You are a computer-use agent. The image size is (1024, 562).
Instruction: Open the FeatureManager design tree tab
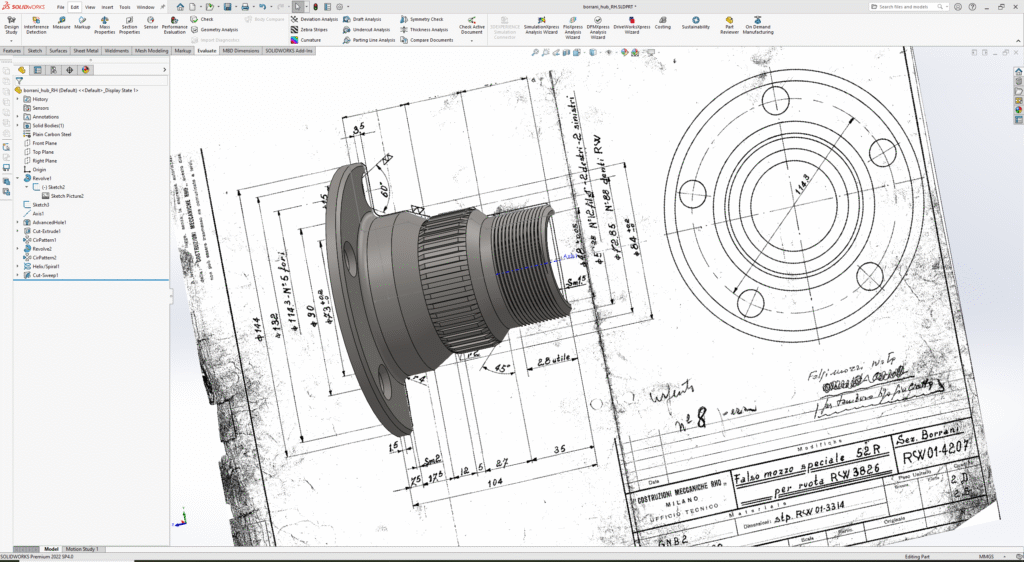click(x=22, y=70)
